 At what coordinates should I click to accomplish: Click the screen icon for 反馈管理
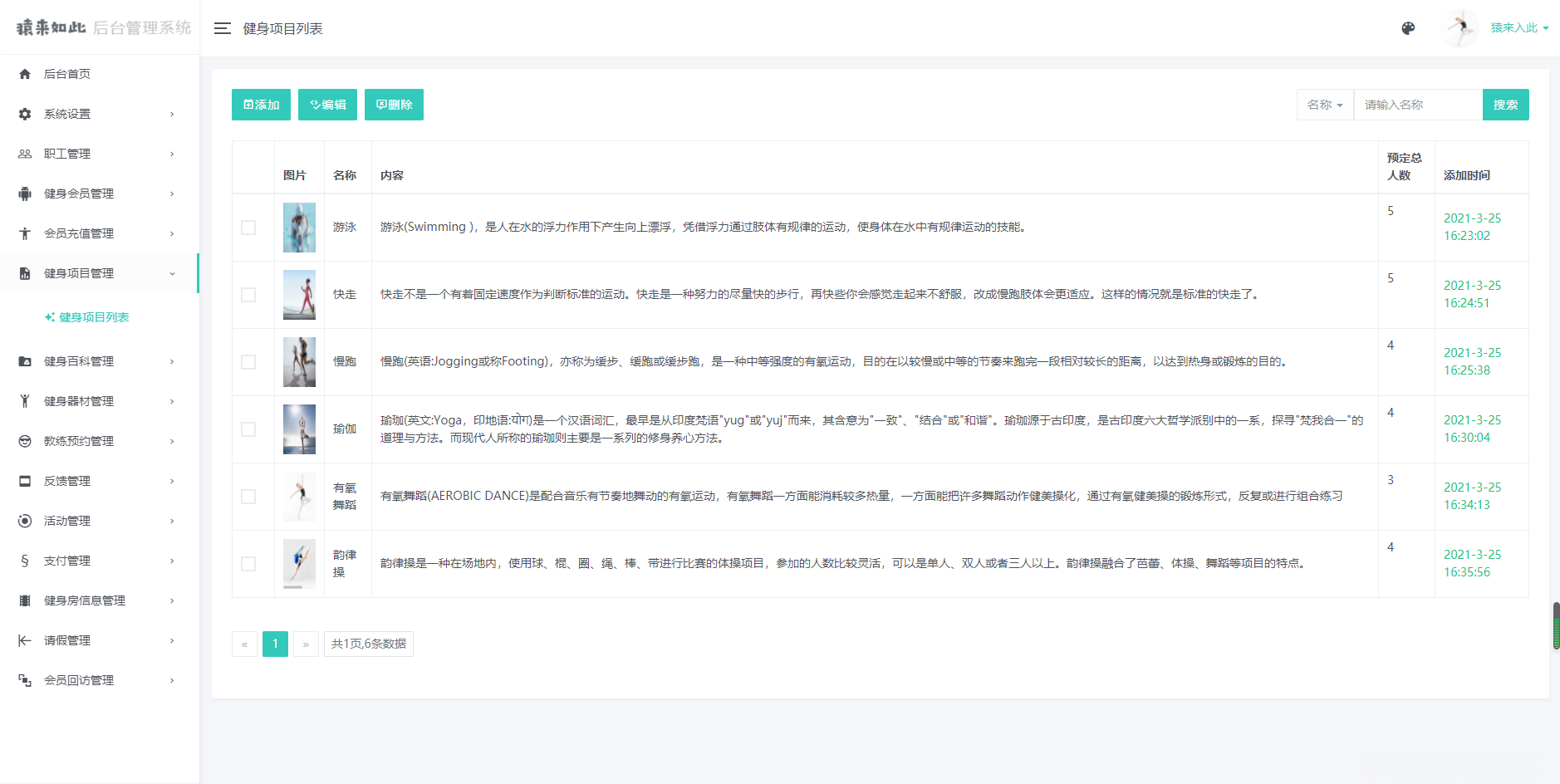(x=25, y=481)
